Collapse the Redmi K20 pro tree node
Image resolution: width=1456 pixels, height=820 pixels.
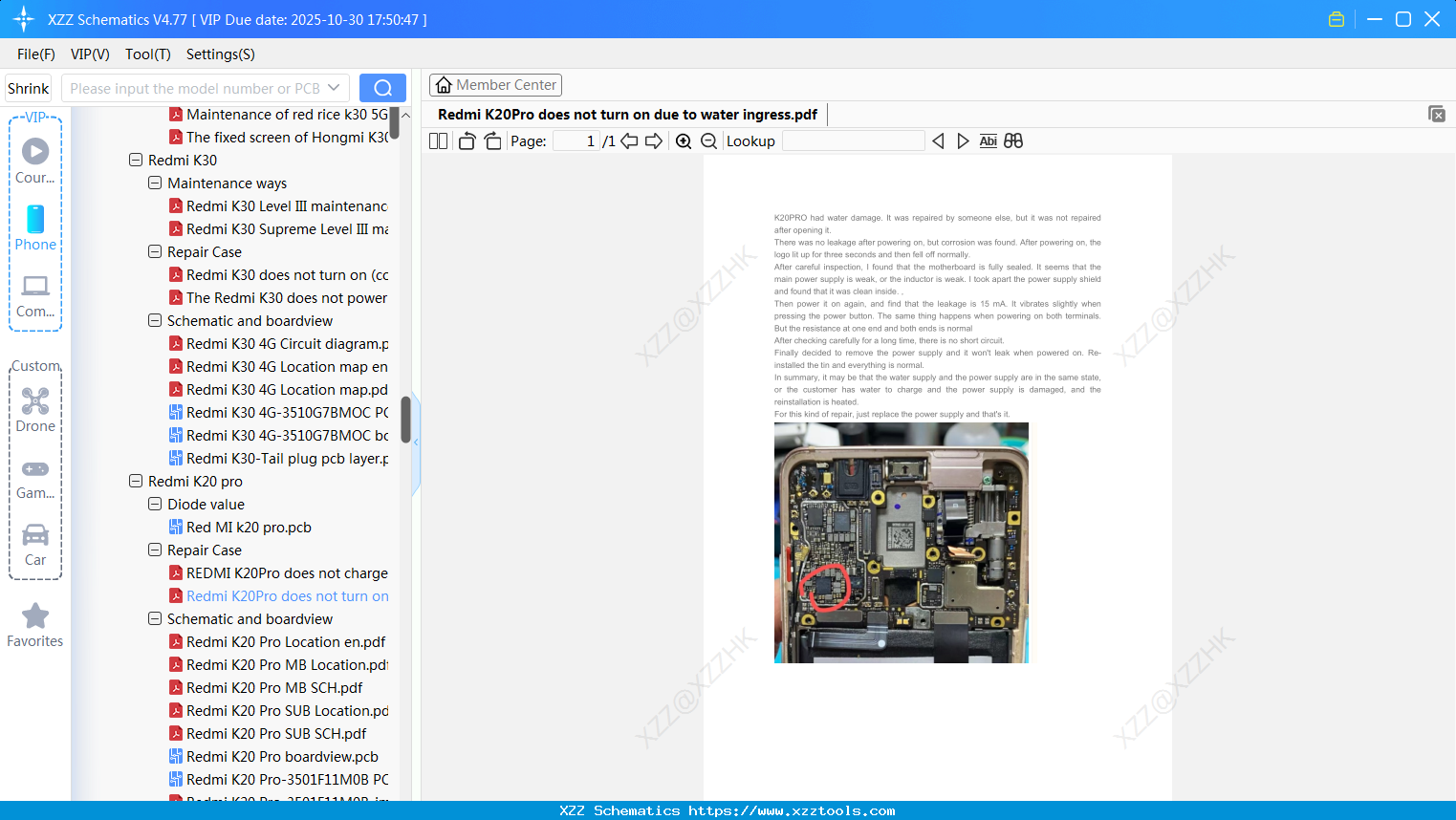coord(136,481)
